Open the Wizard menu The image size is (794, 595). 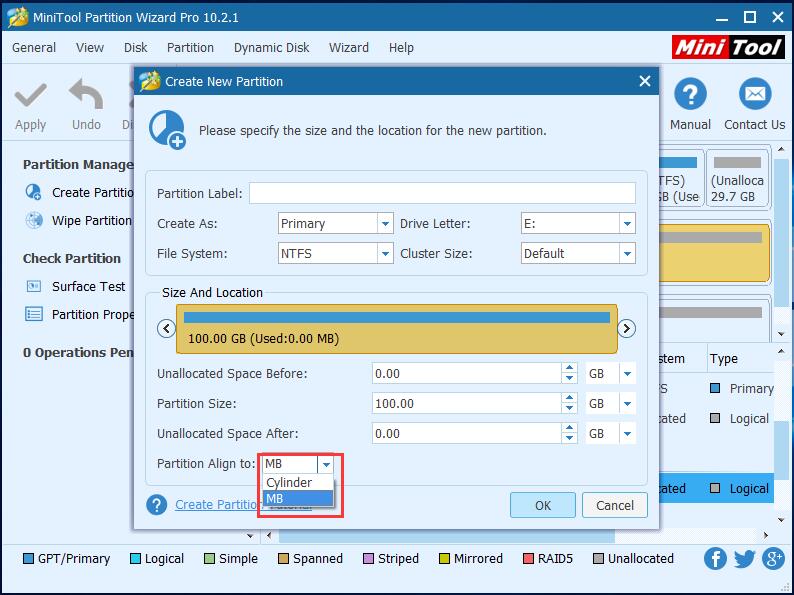point(348,48)
